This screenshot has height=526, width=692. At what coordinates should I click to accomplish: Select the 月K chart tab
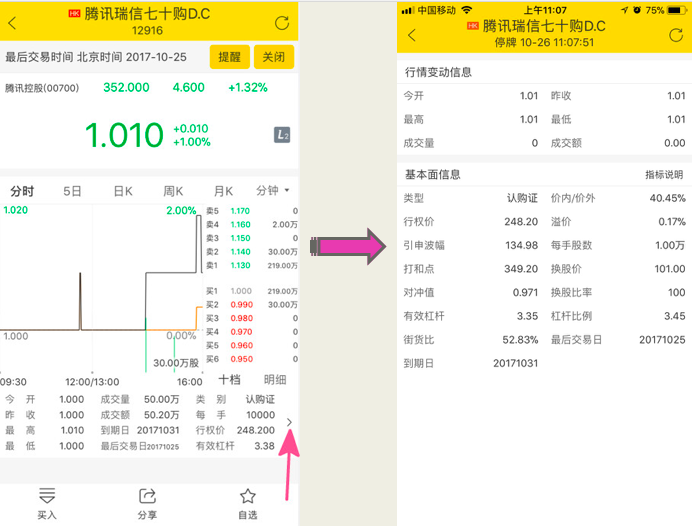pyautogui.click(x=223, y=191)
